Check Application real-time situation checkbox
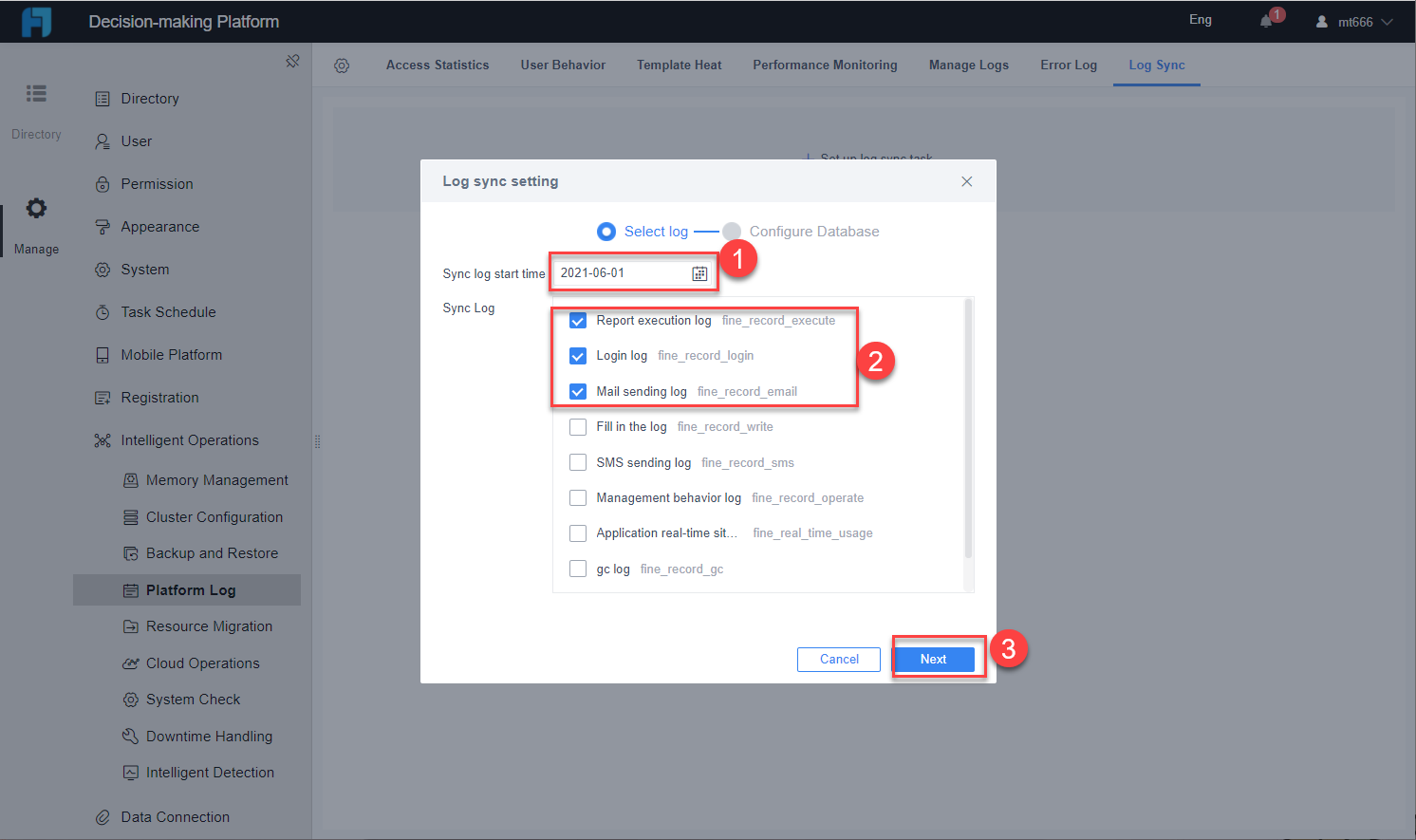This screenshot has height=840, width=1416. [x=578, y=533]
